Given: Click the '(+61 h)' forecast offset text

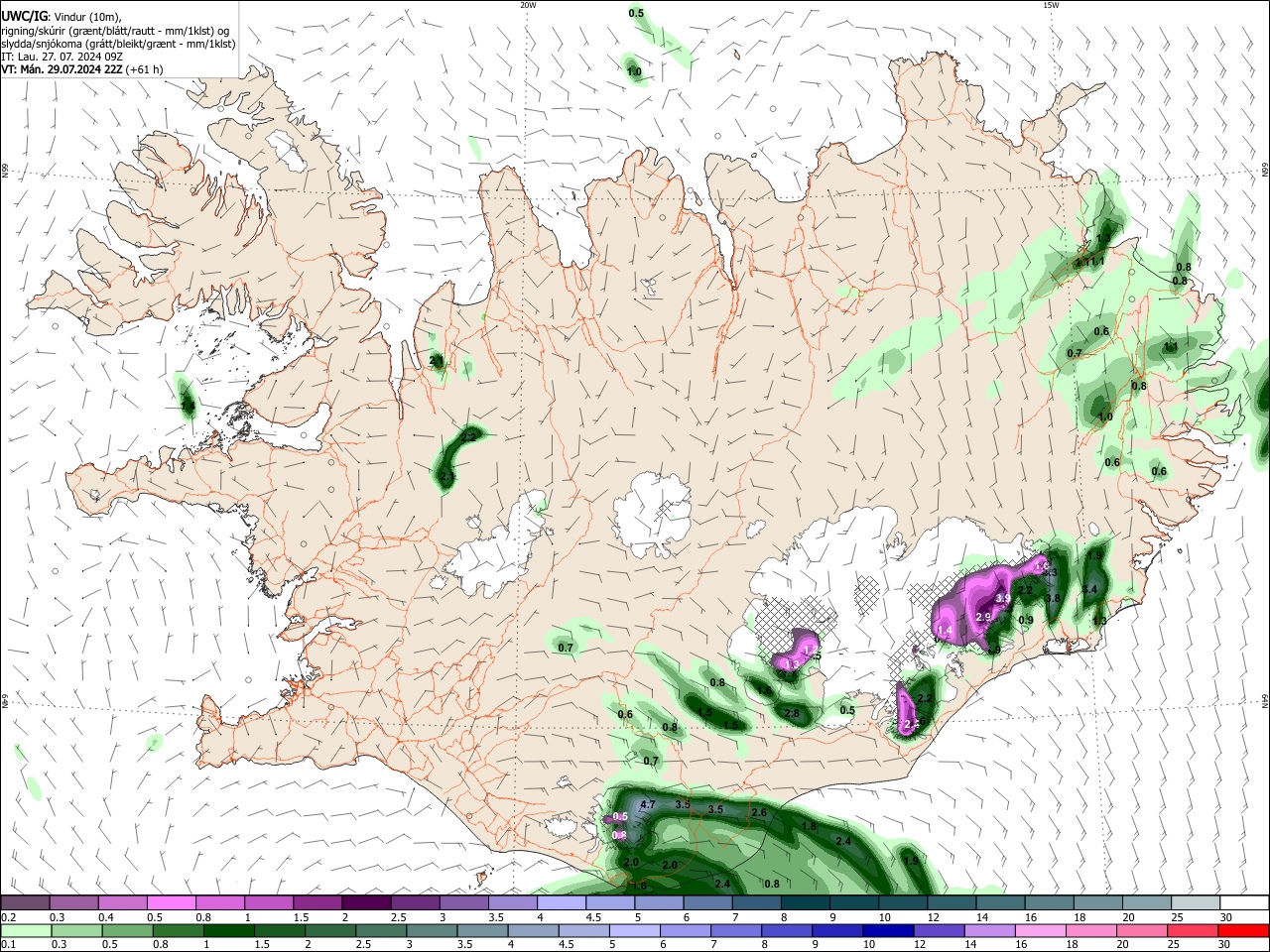Looking at the screenshot, I should tap(145, 69).
